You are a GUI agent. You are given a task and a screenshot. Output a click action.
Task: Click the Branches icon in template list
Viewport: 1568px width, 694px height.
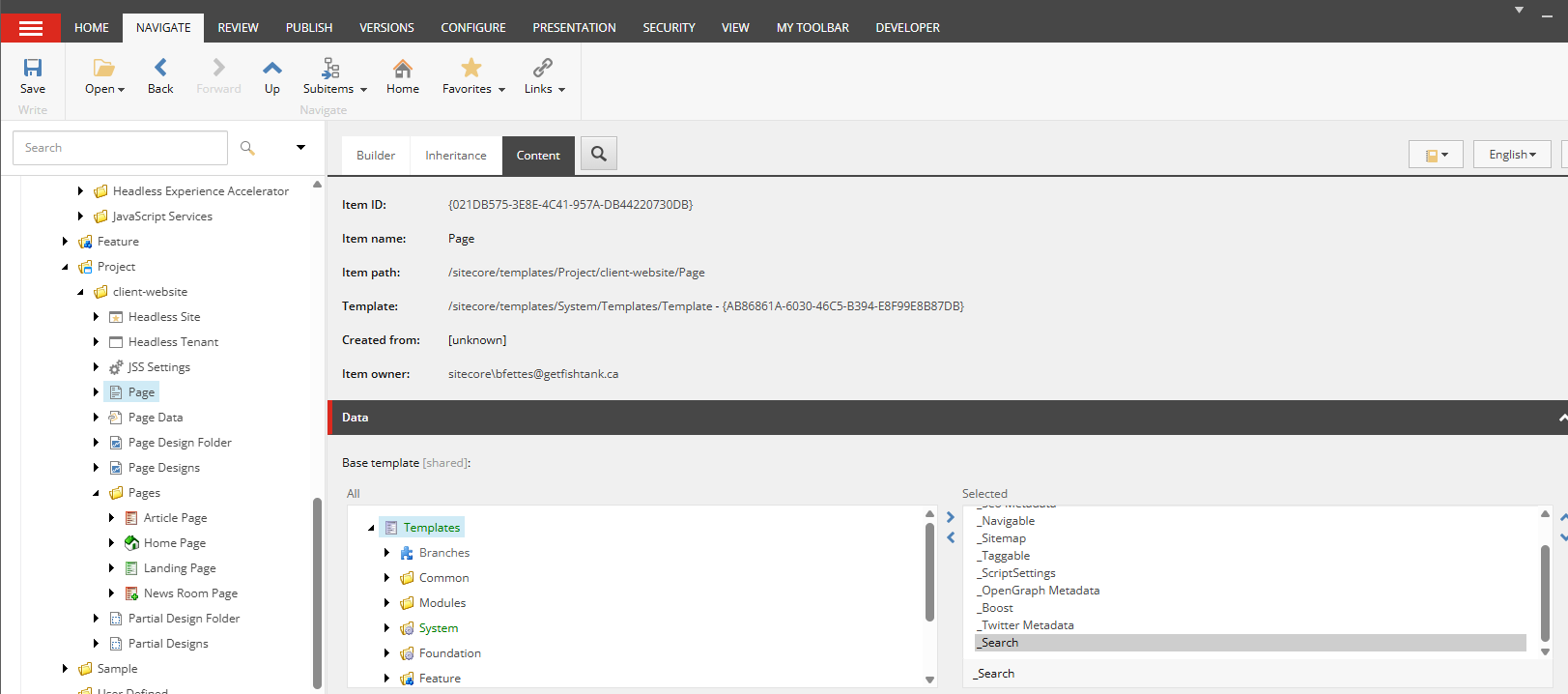coord(407,553)
